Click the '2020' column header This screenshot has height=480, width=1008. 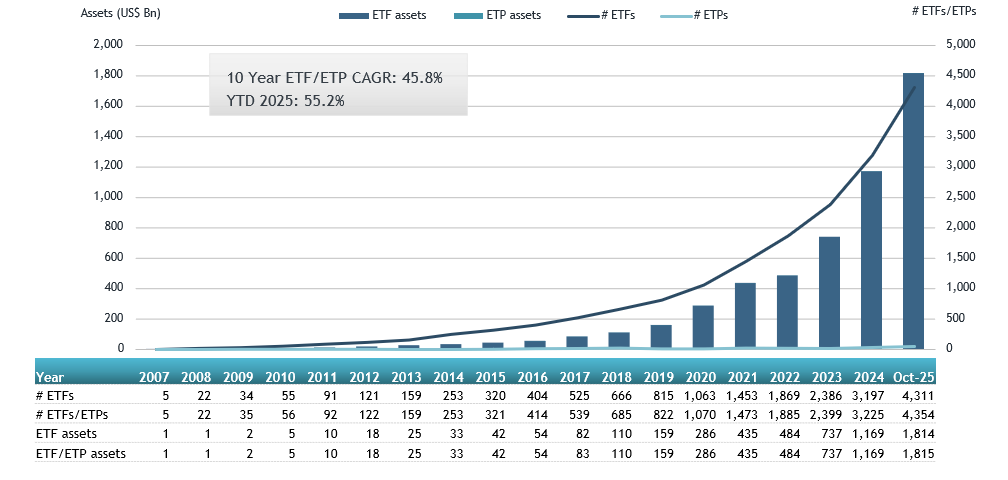(699, 378)
